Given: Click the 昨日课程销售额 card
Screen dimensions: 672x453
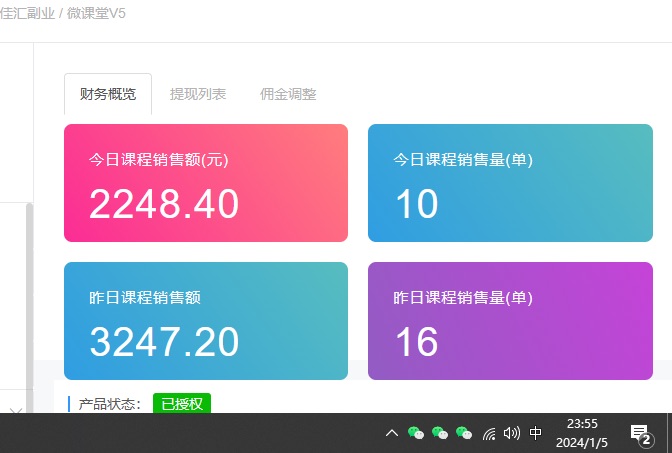Looking at the screenshot, I should (206, 321).
